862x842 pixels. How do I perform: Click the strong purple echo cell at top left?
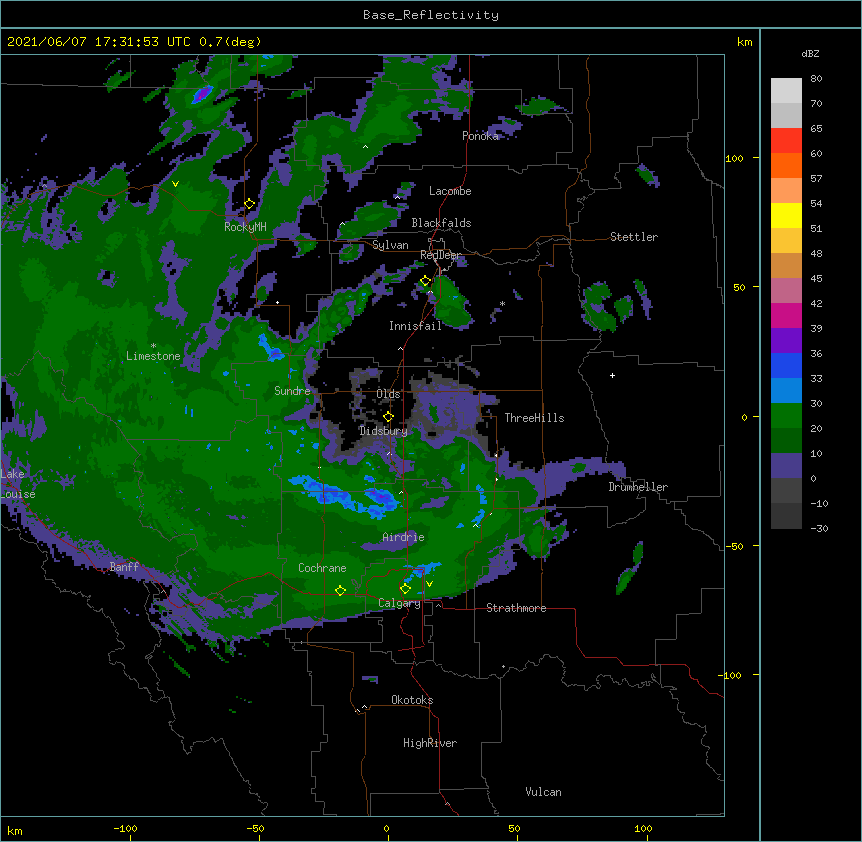coord(202,94)
